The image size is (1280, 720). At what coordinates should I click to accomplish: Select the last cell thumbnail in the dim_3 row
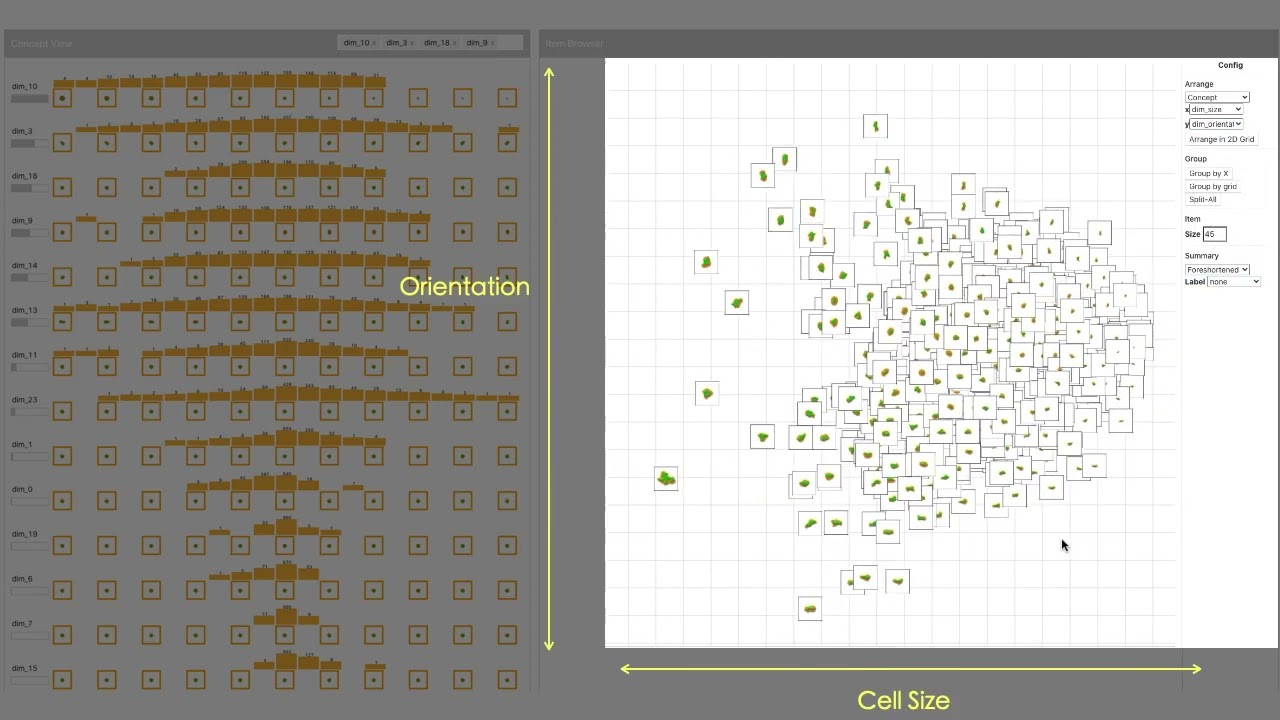(x=507, y=143)
